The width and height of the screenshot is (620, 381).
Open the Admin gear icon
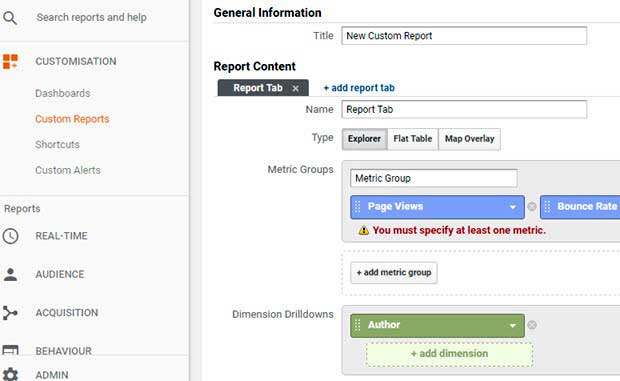(x=10, y=374)
